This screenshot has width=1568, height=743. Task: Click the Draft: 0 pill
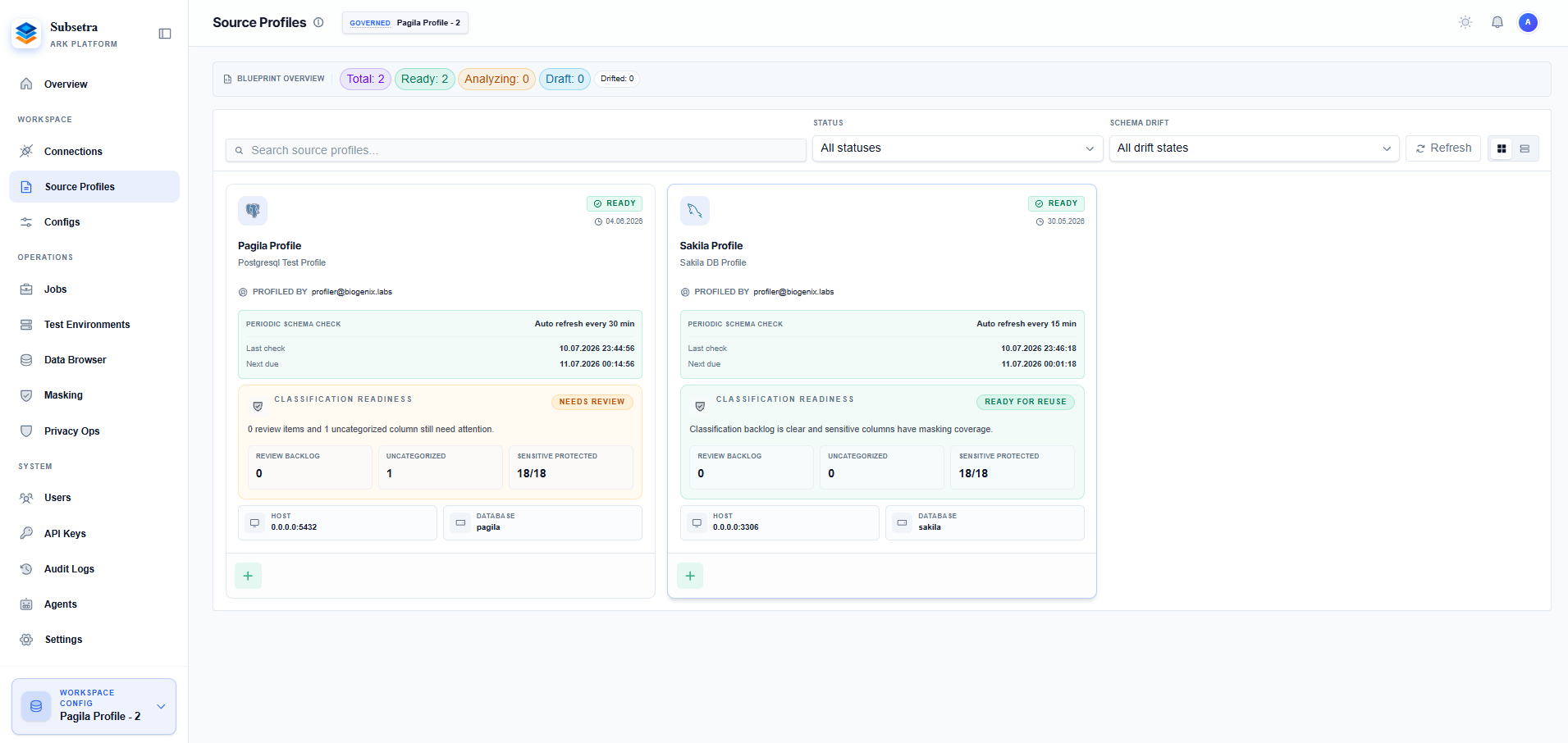565,80
